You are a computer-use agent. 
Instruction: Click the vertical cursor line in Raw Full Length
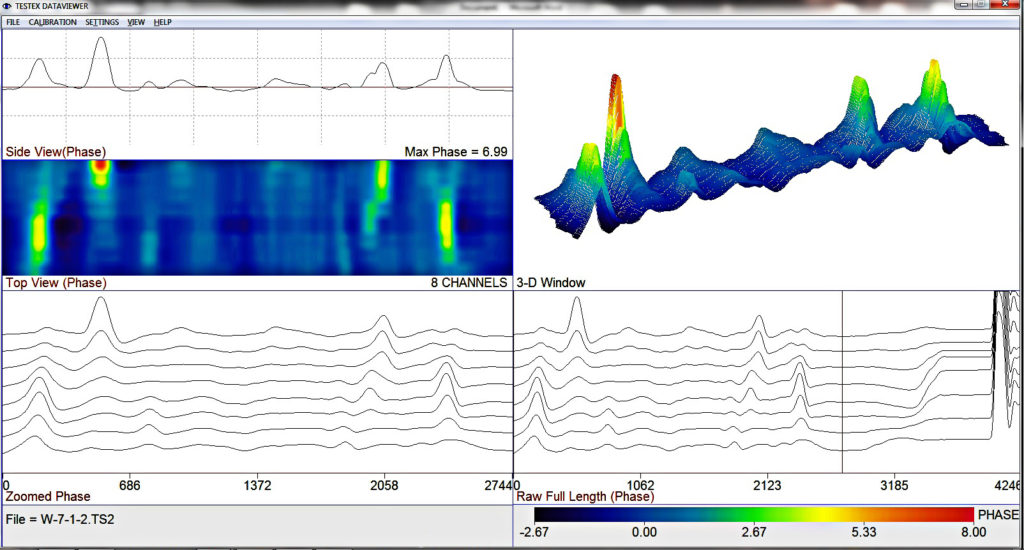[842, 381]
